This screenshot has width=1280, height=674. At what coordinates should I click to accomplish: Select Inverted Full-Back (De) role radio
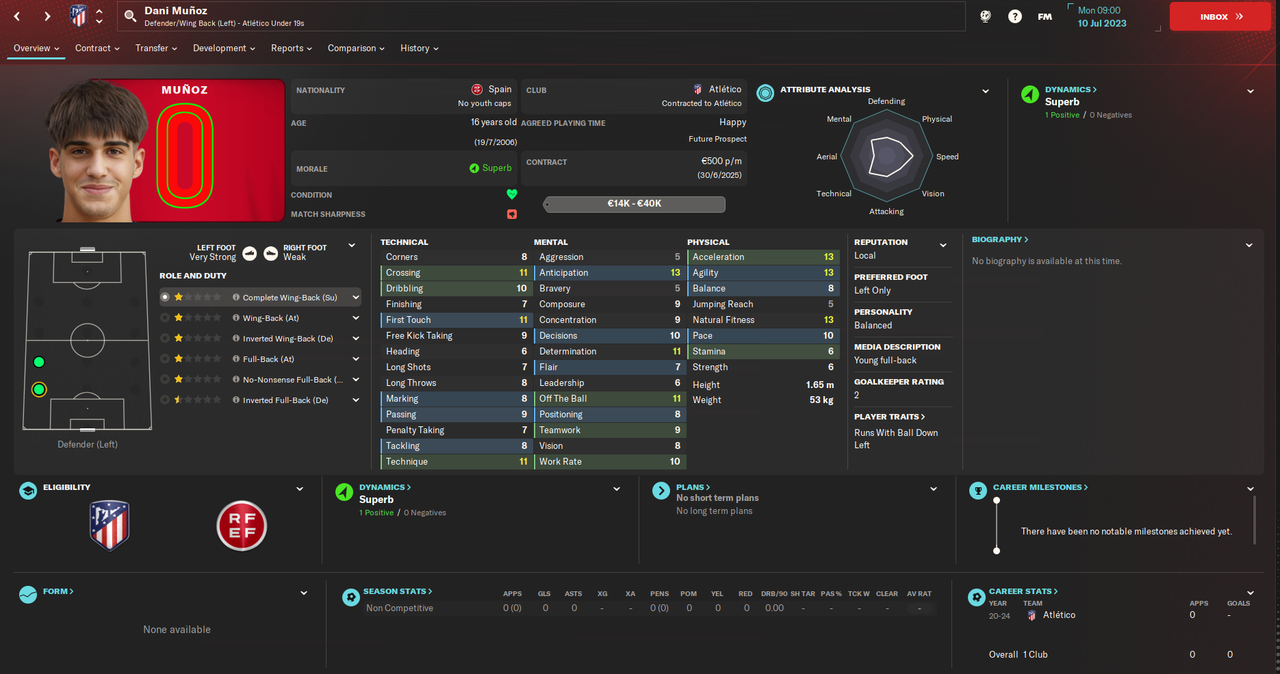pos(165,400)
